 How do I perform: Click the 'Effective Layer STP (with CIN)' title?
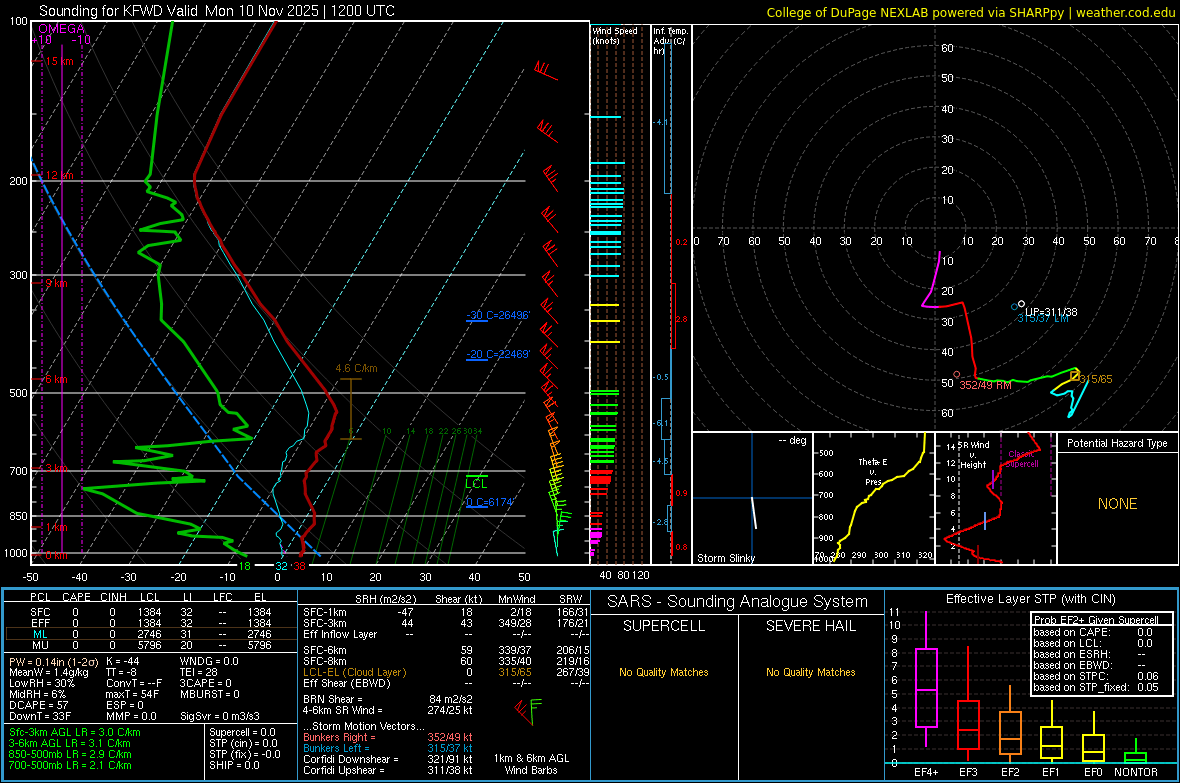(1030, 599)
